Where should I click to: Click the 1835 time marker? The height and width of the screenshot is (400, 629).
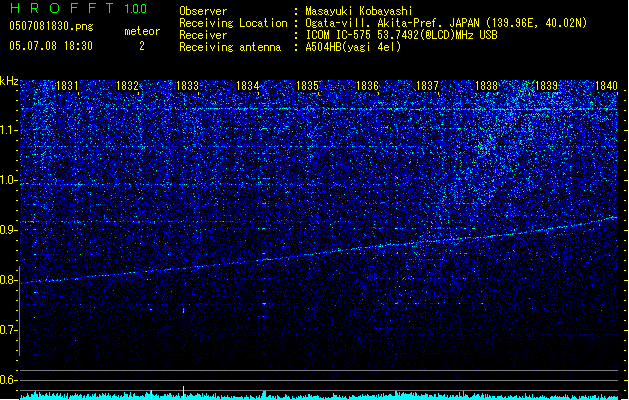click(x=307, y=86)
